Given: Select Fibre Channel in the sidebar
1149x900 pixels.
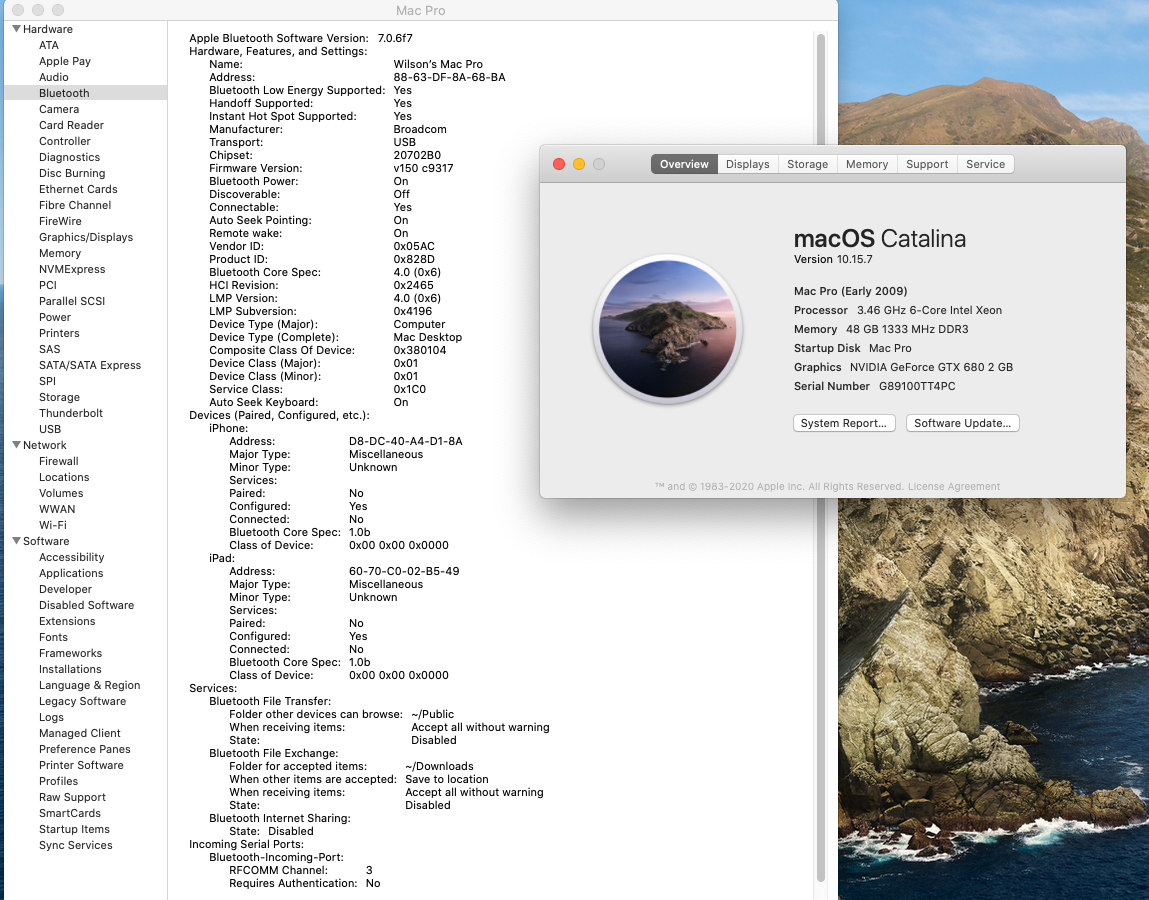Looking at the screenshot, I should (75, 205).
